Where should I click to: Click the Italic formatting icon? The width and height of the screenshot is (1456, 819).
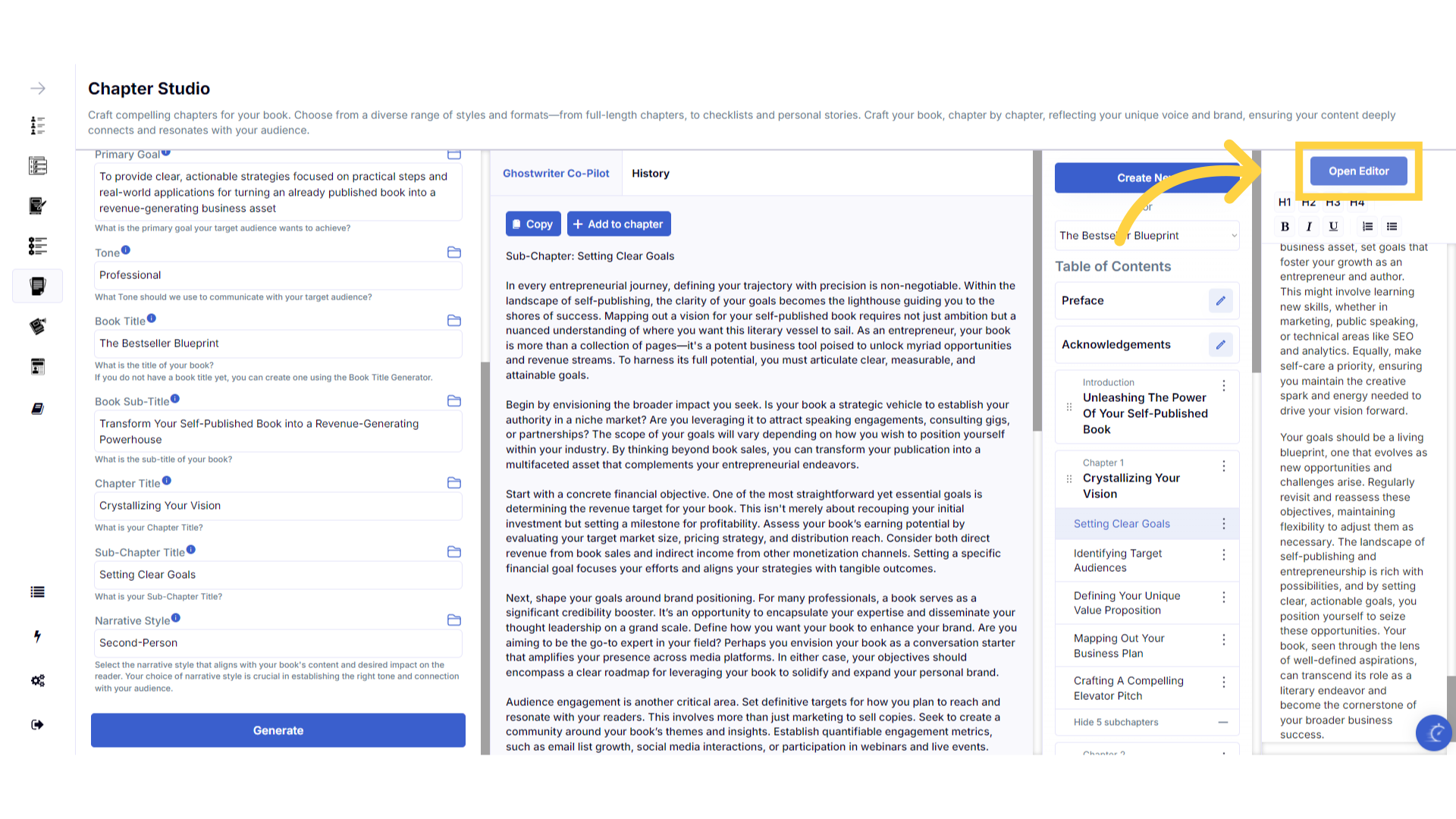tap(1309, 226)
